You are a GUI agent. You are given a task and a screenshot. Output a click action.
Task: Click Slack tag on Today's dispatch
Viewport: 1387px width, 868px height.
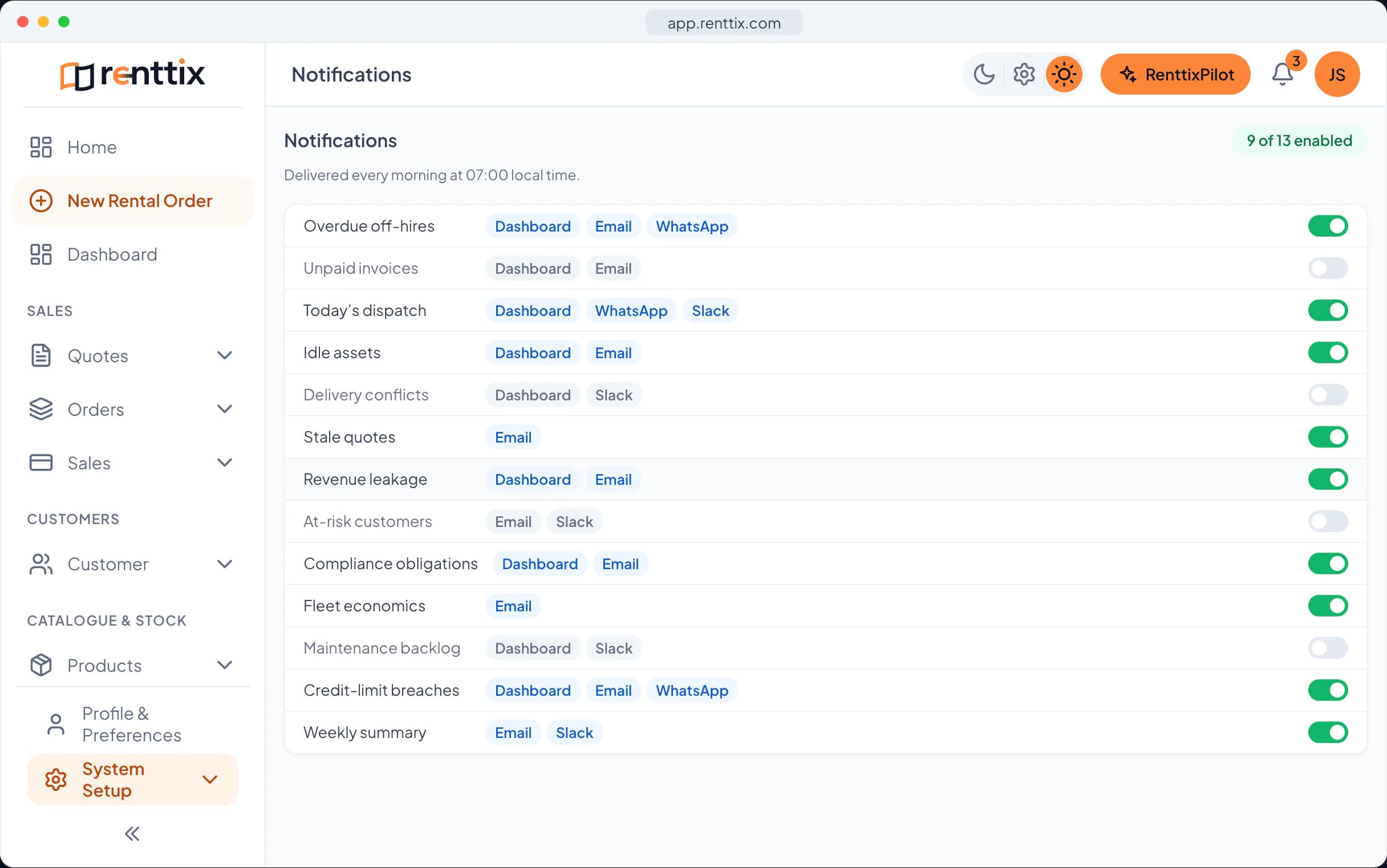(x=710, y=311)
